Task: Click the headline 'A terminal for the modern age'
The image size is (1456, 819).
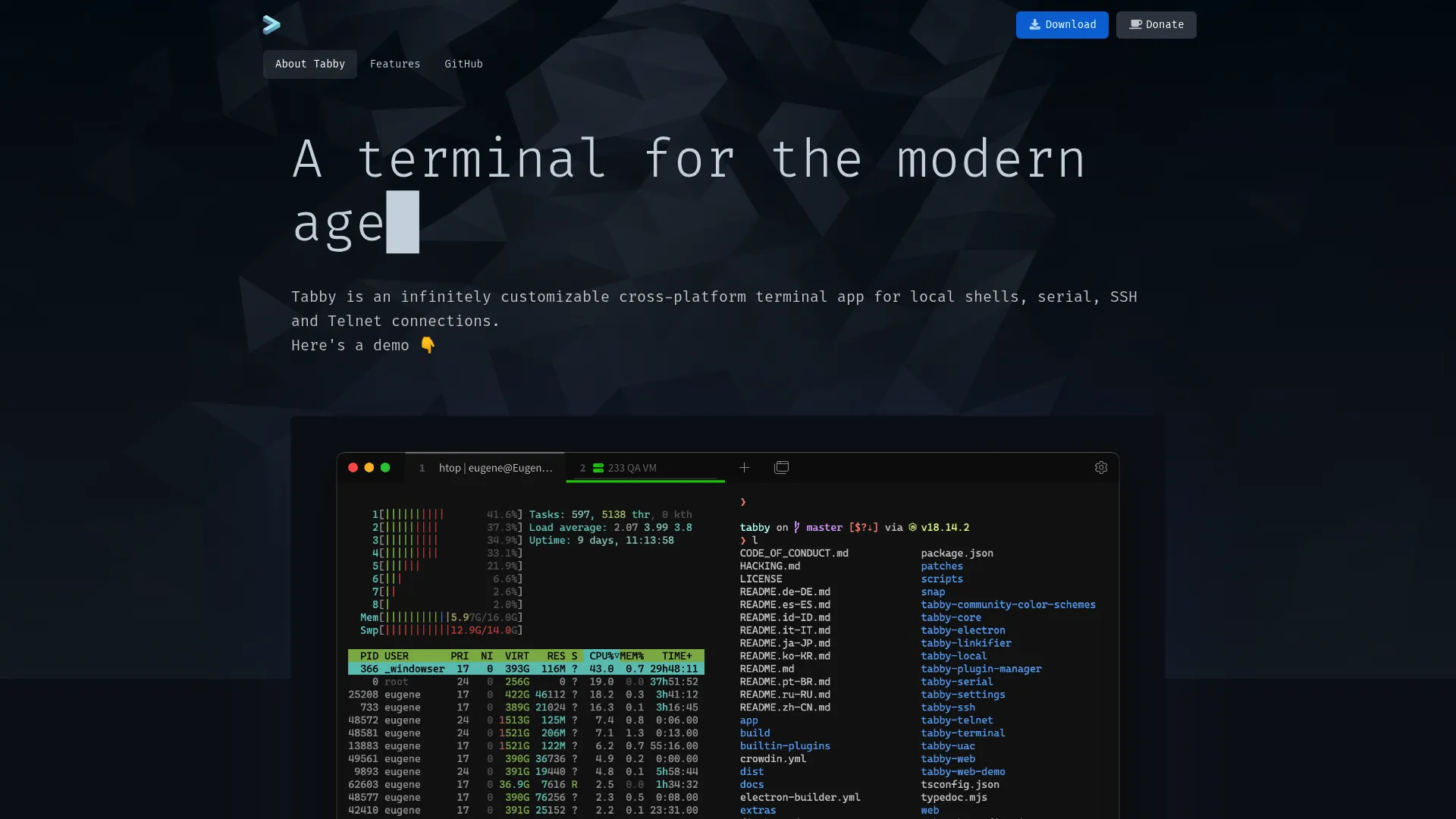Action: [689, 192]
